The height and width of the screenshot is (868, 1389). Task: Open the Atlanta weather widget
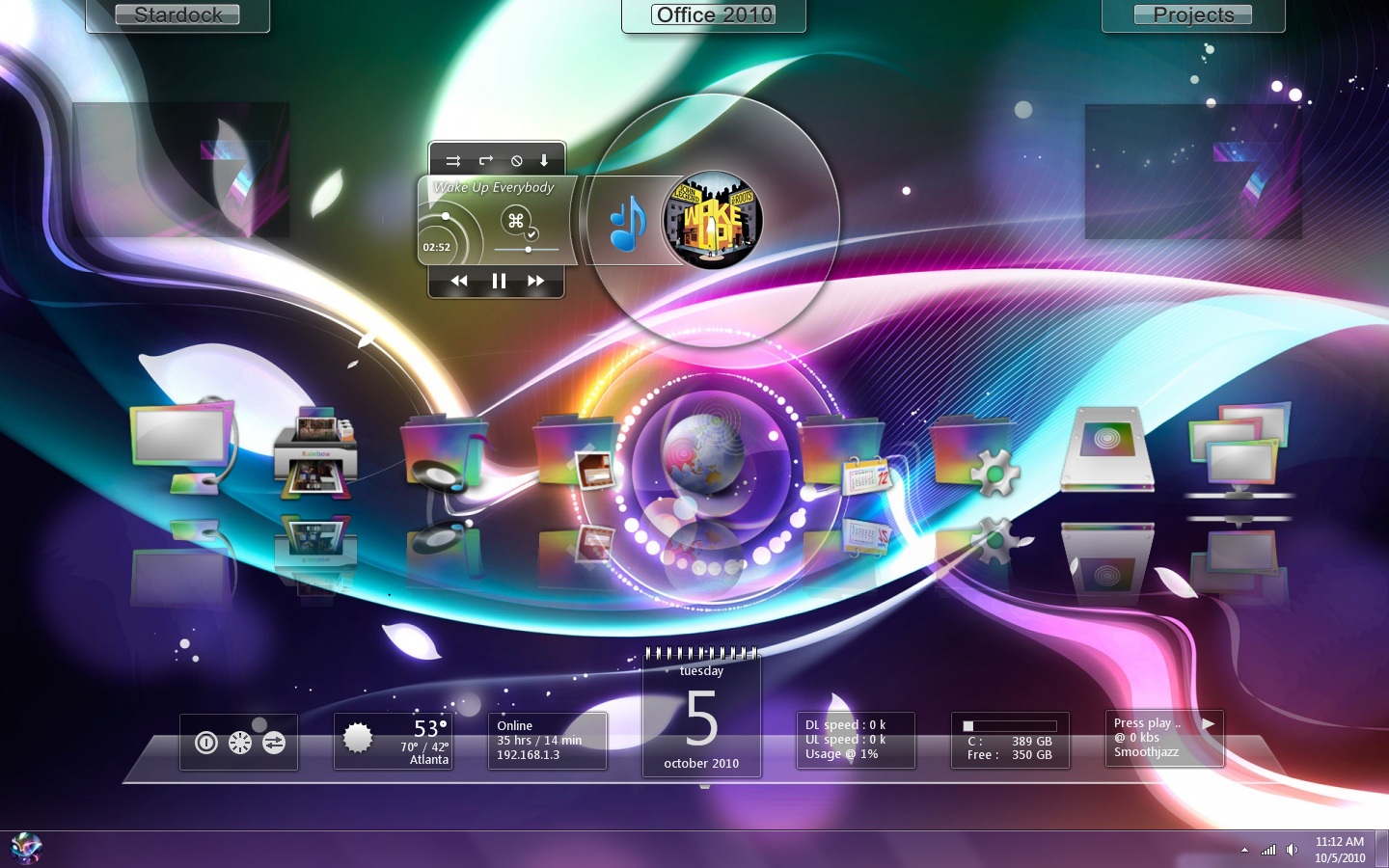tap(393, 741)
